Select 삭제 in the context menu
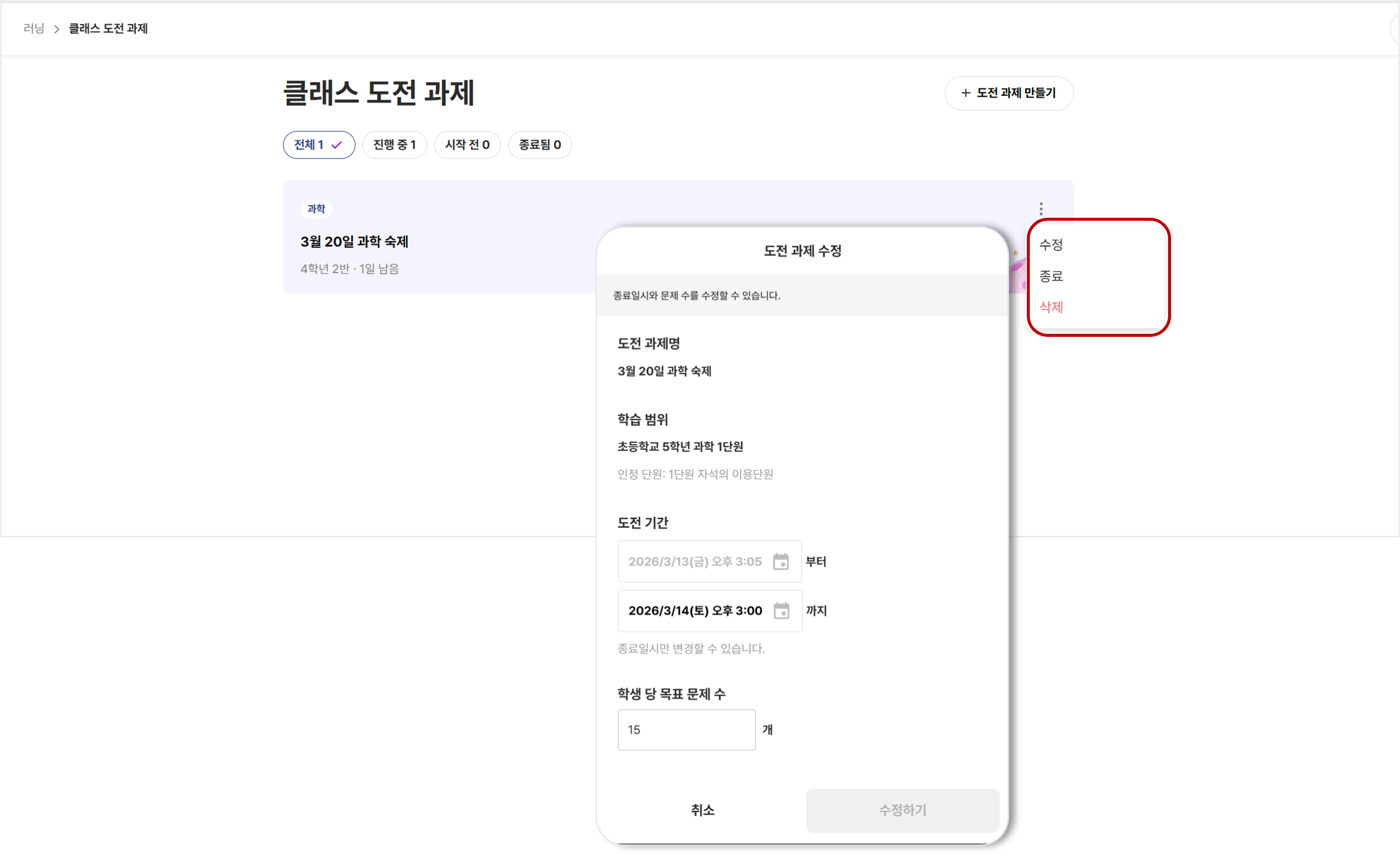Image resolution: width=1400 pixels, height=854 pixels. 1051,307
